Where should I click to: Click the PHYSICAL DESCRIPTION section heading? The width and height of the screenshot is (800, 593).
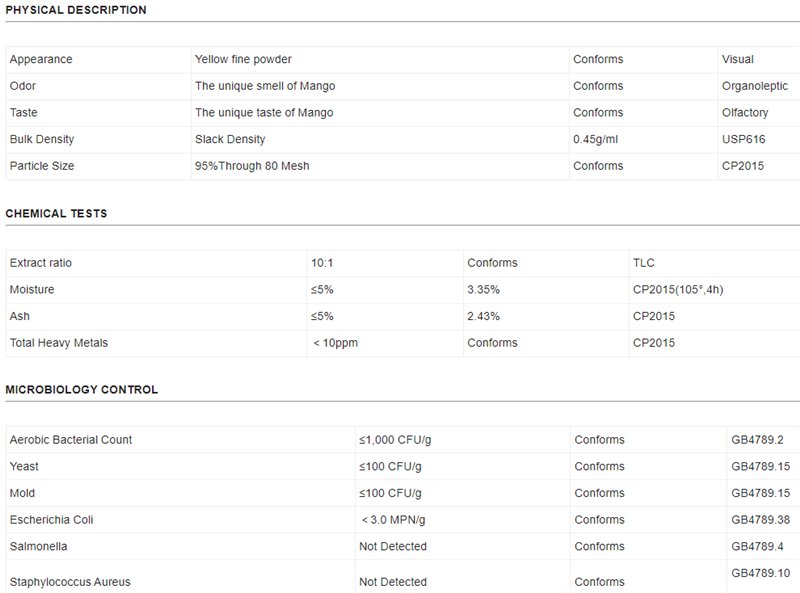[x=76, y=10]
